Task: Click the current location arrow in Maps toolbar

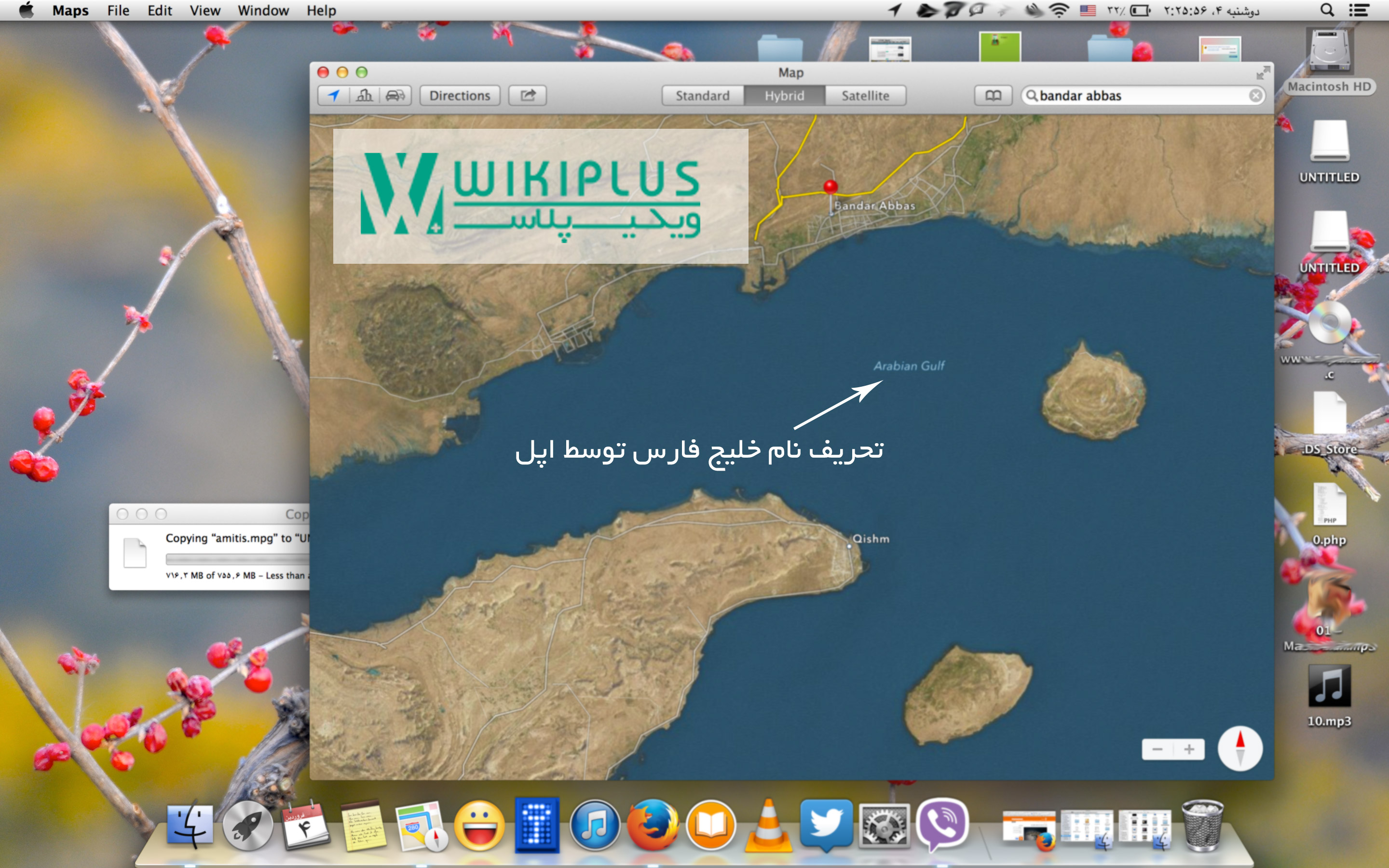Action: 333,95
